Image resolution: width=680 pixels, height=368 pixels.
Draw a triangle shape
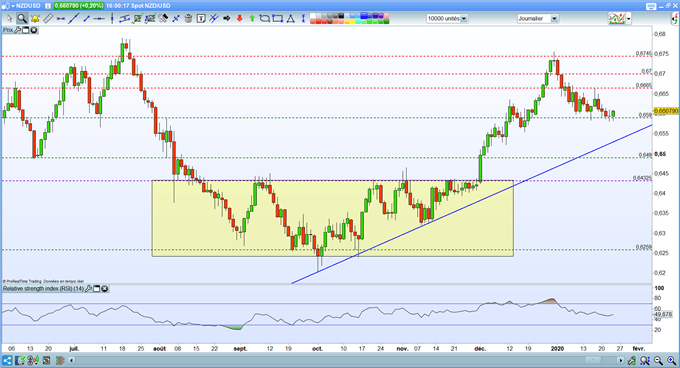click(290, 19)
